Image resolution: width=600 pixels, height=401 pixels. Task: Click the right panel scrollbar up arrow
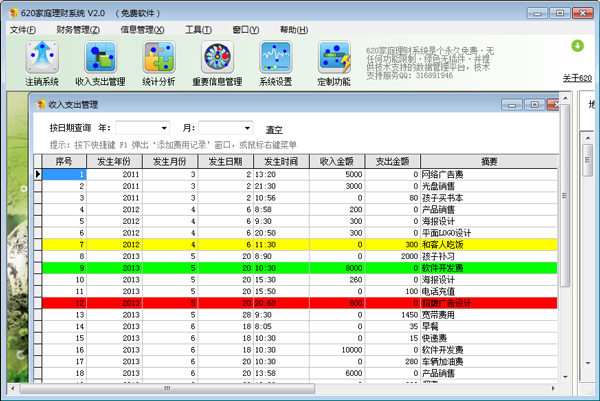587,137
